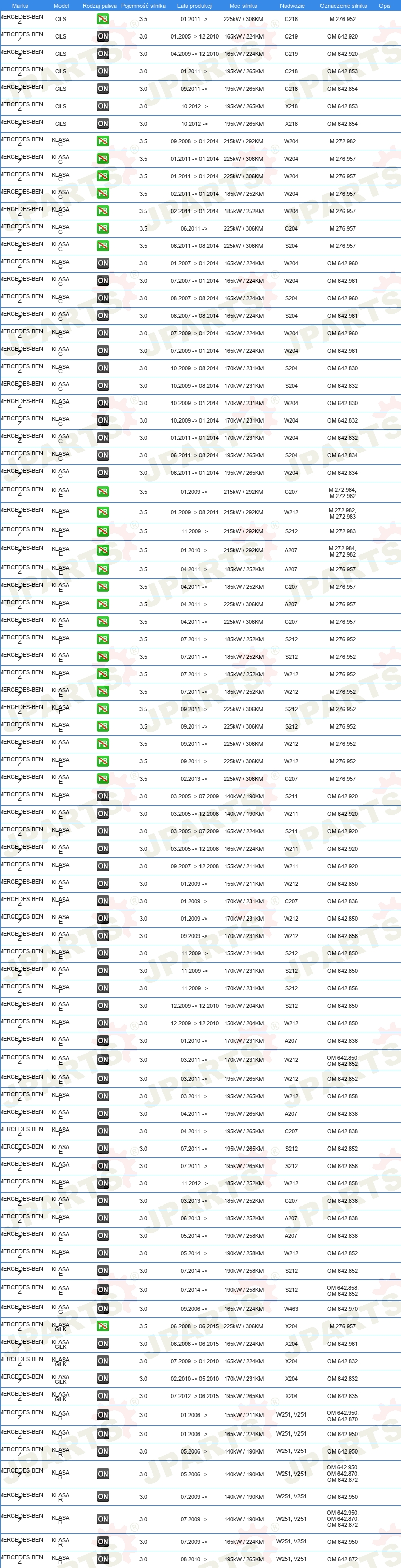Click the ON icon in the Klasa E A207 OM 642.836 row
Viewport: 401px width, 1568px height.
coord(103,1041)
